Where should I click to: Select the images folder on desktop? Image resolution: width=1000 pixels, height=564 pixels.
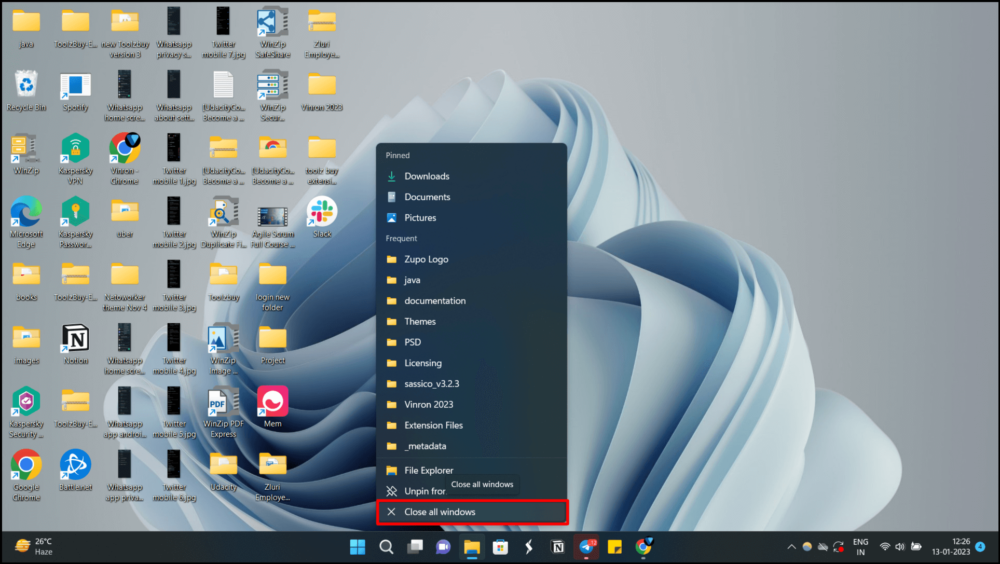point(26,344)
